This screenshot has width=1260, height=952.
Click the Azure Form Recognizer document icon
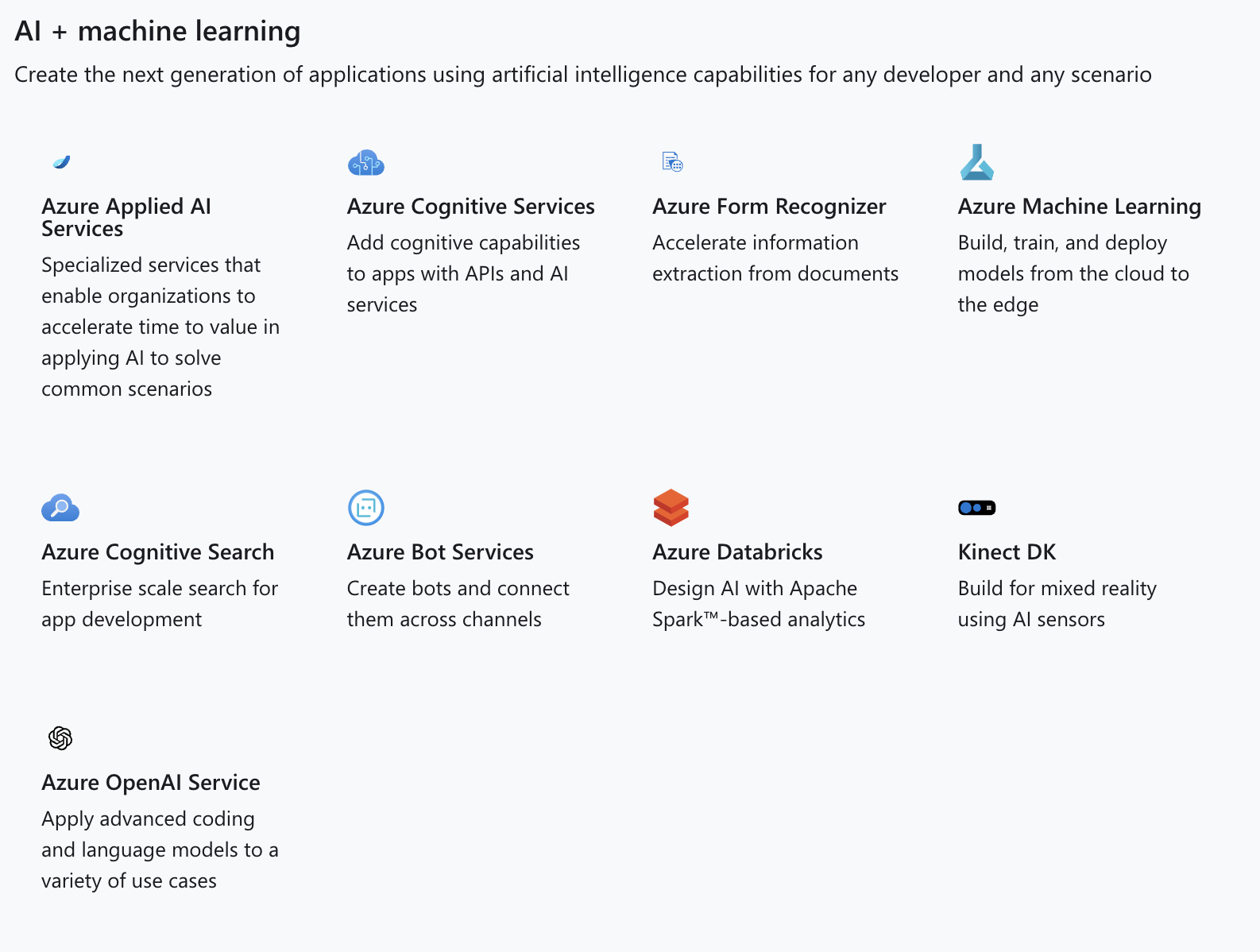tap(672, 162)
